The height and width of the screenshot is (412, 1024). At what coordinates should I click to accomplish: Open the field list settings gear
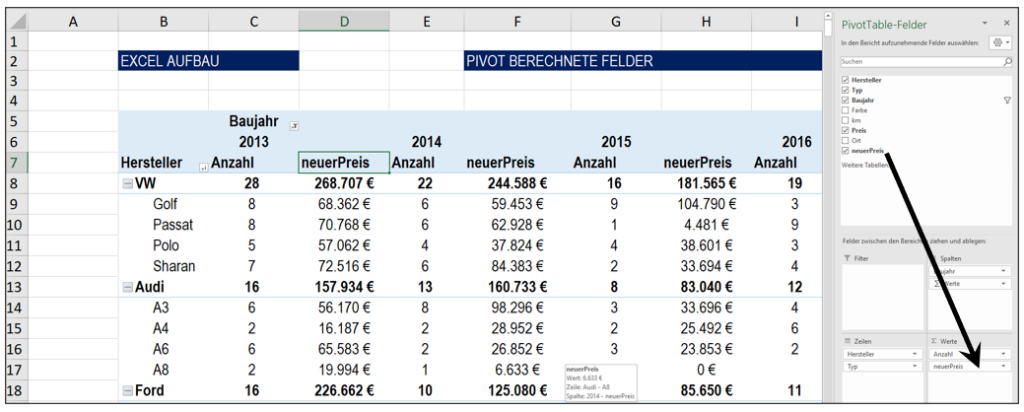[x=1000, y=42]
